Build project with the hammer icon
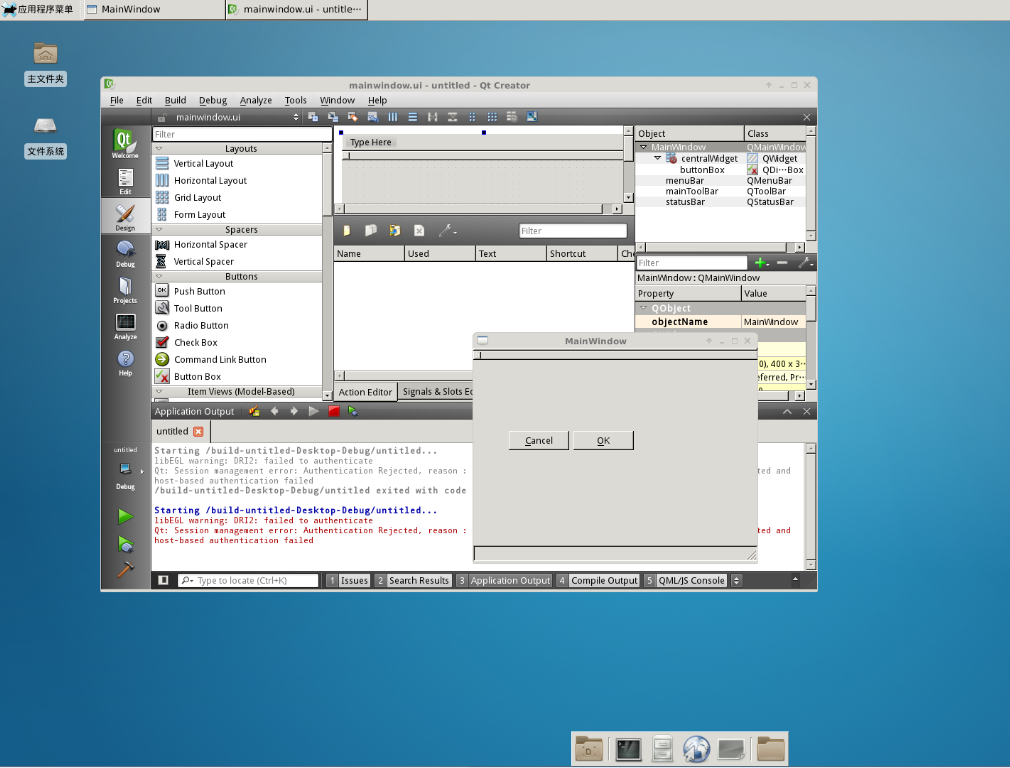 pos(126,570)
